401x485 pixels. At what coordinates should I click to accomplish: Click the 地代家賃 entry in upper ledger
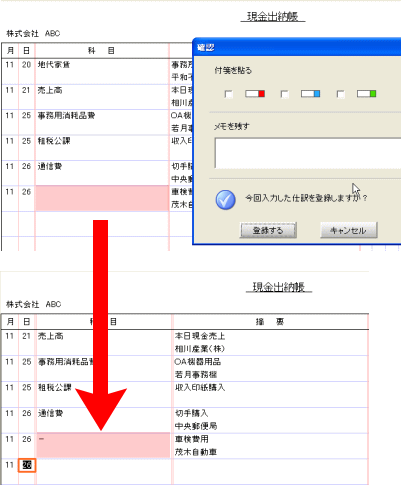(54, 65)
